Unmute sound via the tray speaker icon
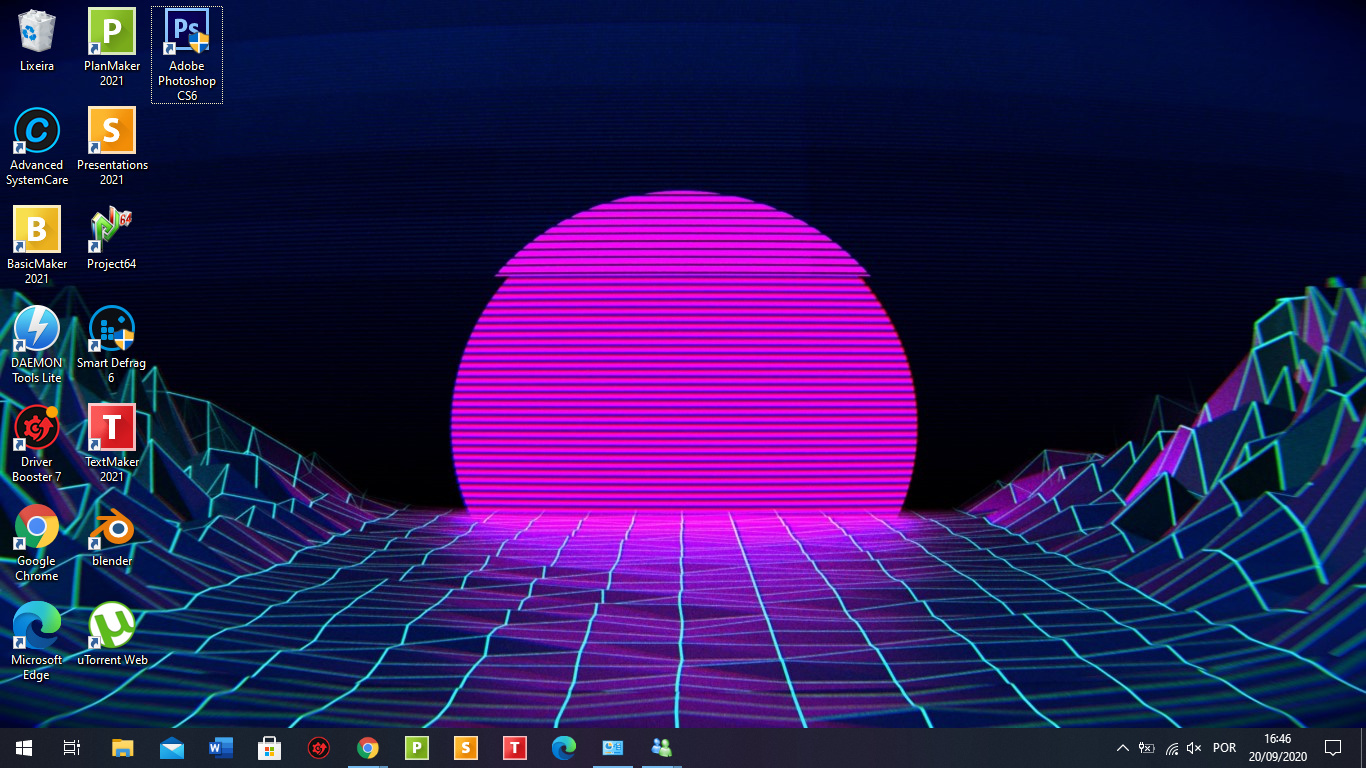The width and height of the screenshot is (1366, 768). [1194, 748]
